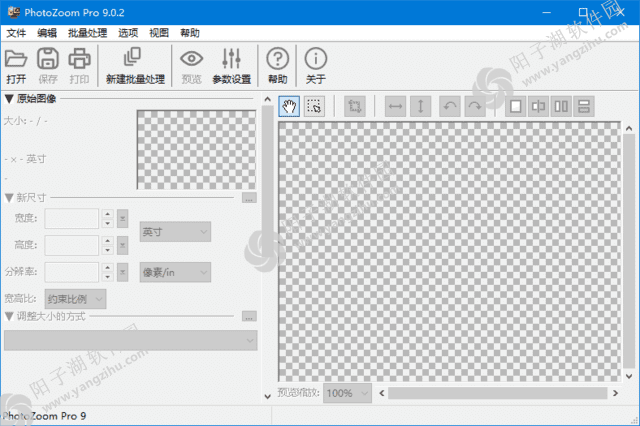Increase 分辨率 with the up spinner

(107, 268)
